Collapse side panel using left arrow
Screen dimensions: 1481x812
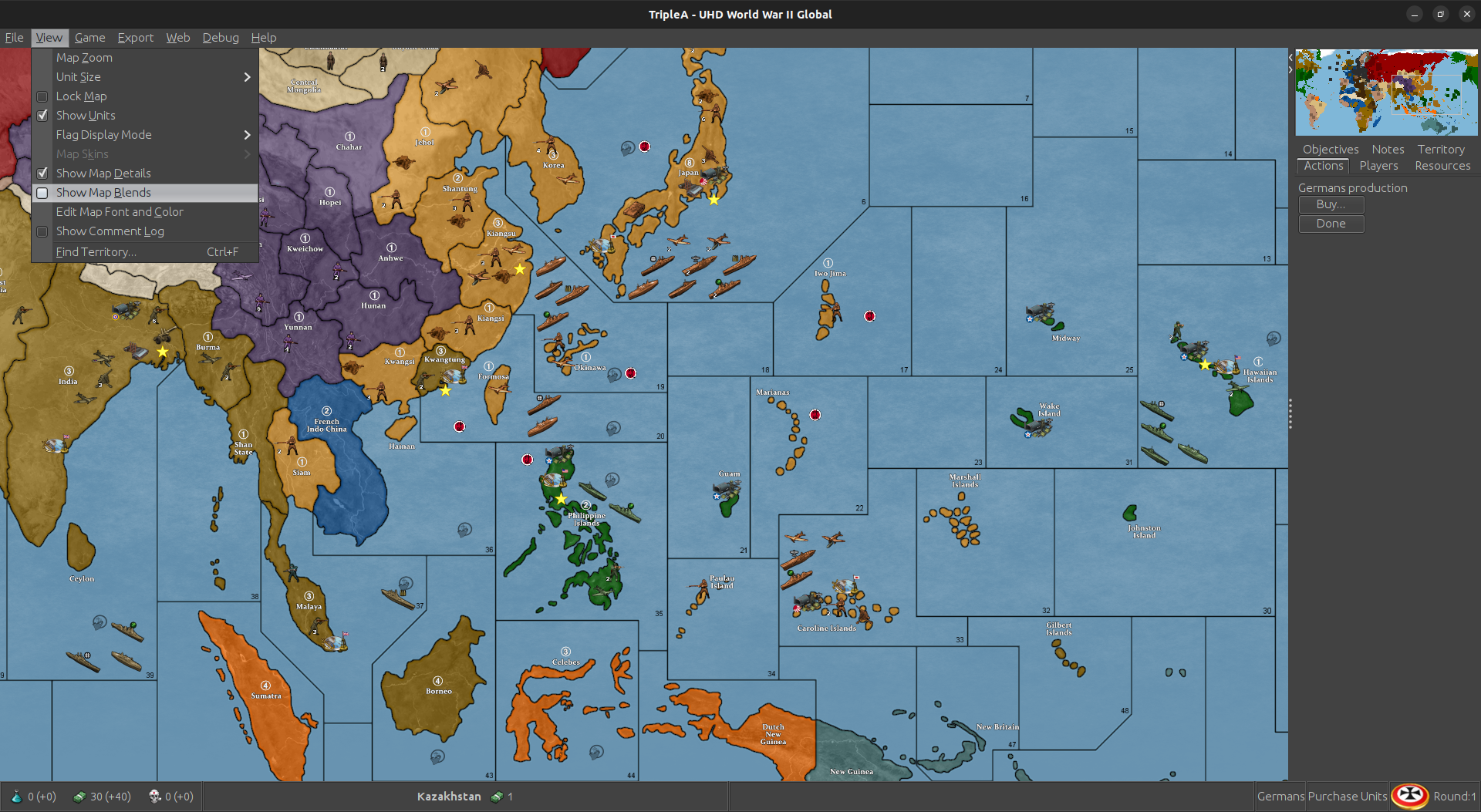[x=1290, y=57]
